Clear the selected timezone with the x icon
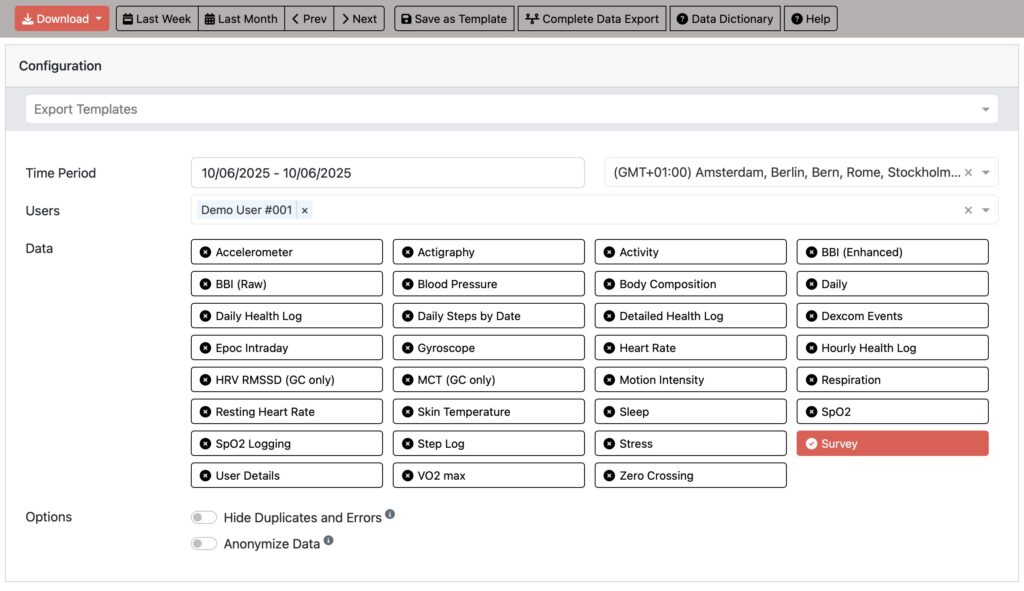The height and width of the screenshot is (591, 1024). point(968,173)
